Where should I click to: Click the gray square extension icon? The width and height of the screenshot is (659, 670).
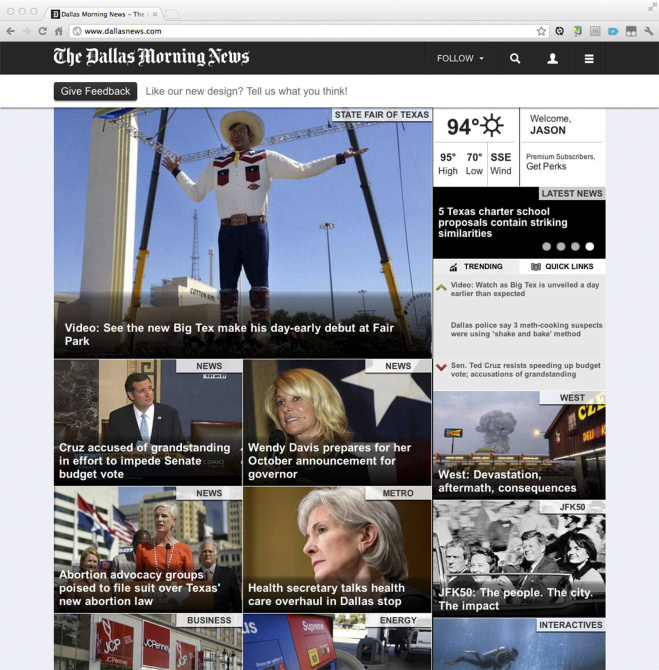[595, 31]
